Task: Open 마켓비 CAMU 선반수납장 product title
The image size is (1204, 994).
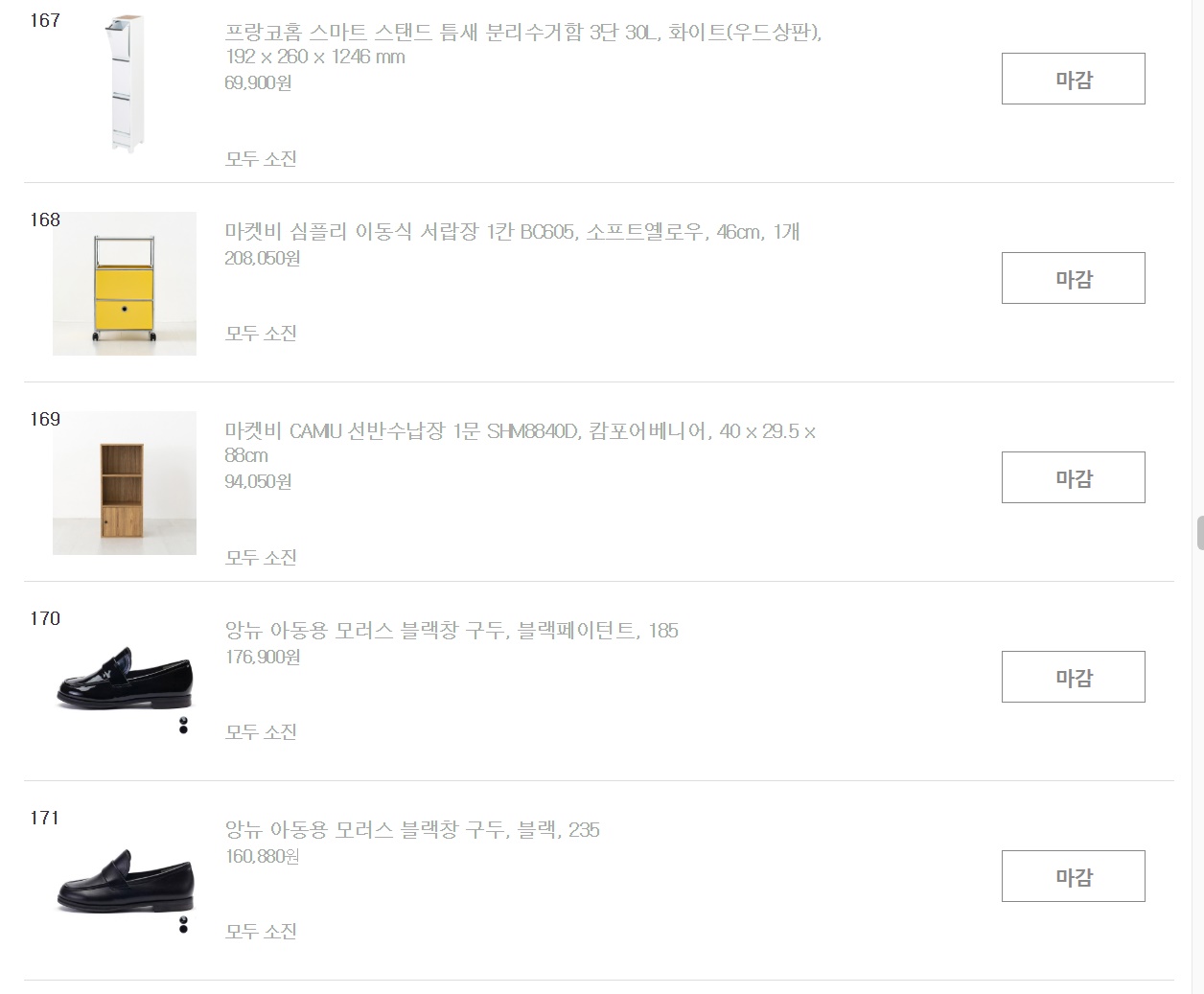Action: pyautogui.click(x=521, y=443)
